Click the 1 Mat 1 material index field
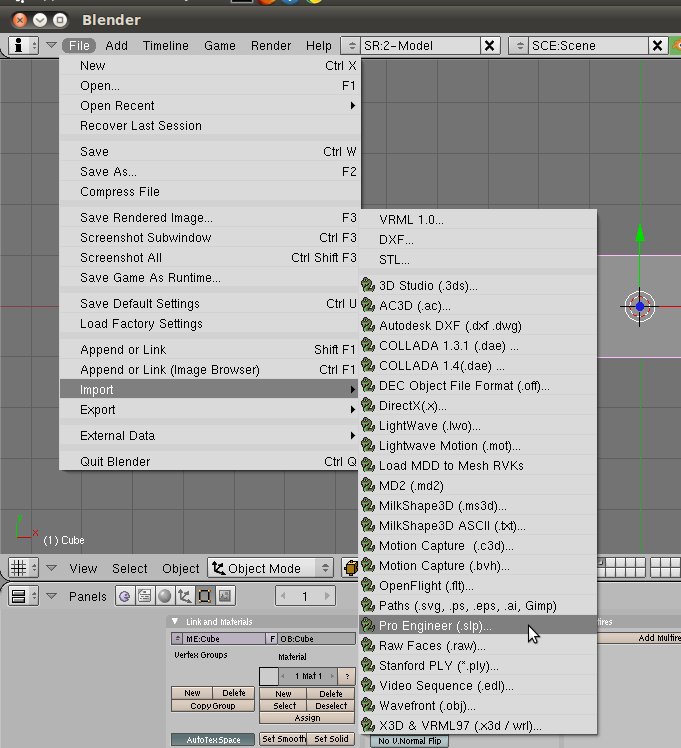Image resolution: width=681 pixels, height=748 pixels. click(x=308, y=676)
